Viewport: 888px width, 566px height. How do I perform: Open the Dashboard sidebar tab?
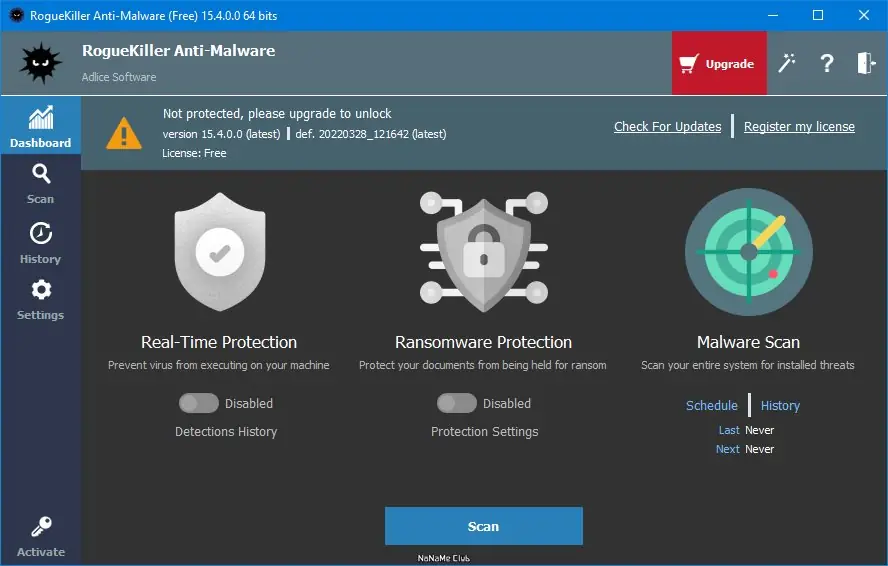[x=40, y=127]
